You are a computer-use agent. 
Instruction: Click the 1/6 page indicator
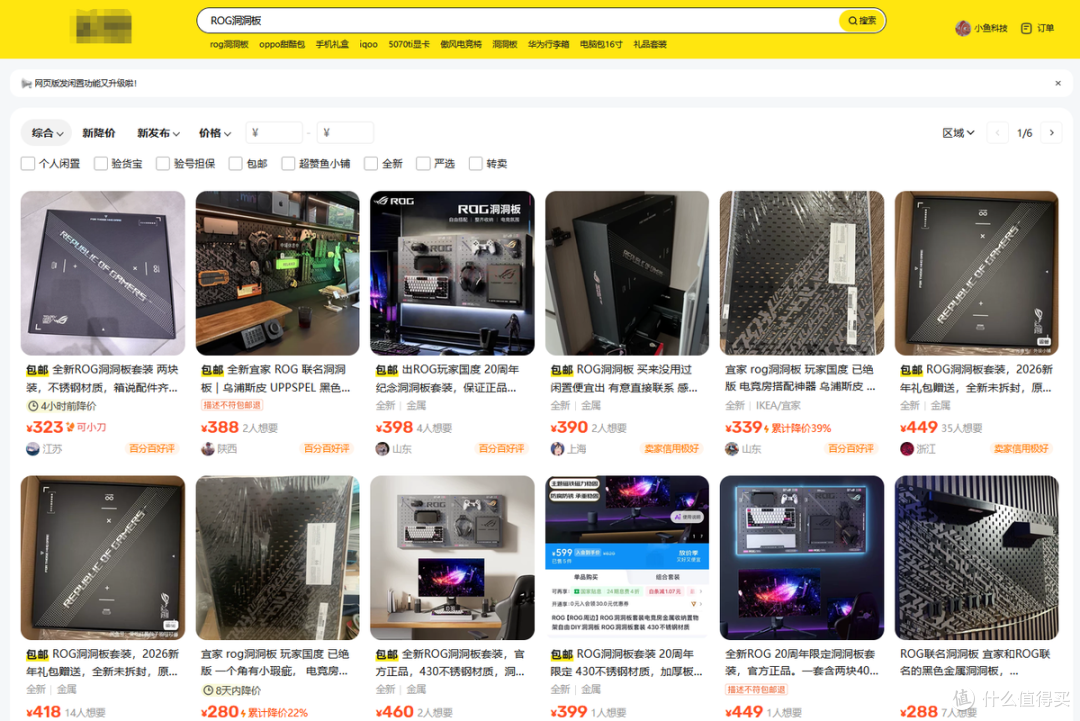click(x=1025, y=133)
